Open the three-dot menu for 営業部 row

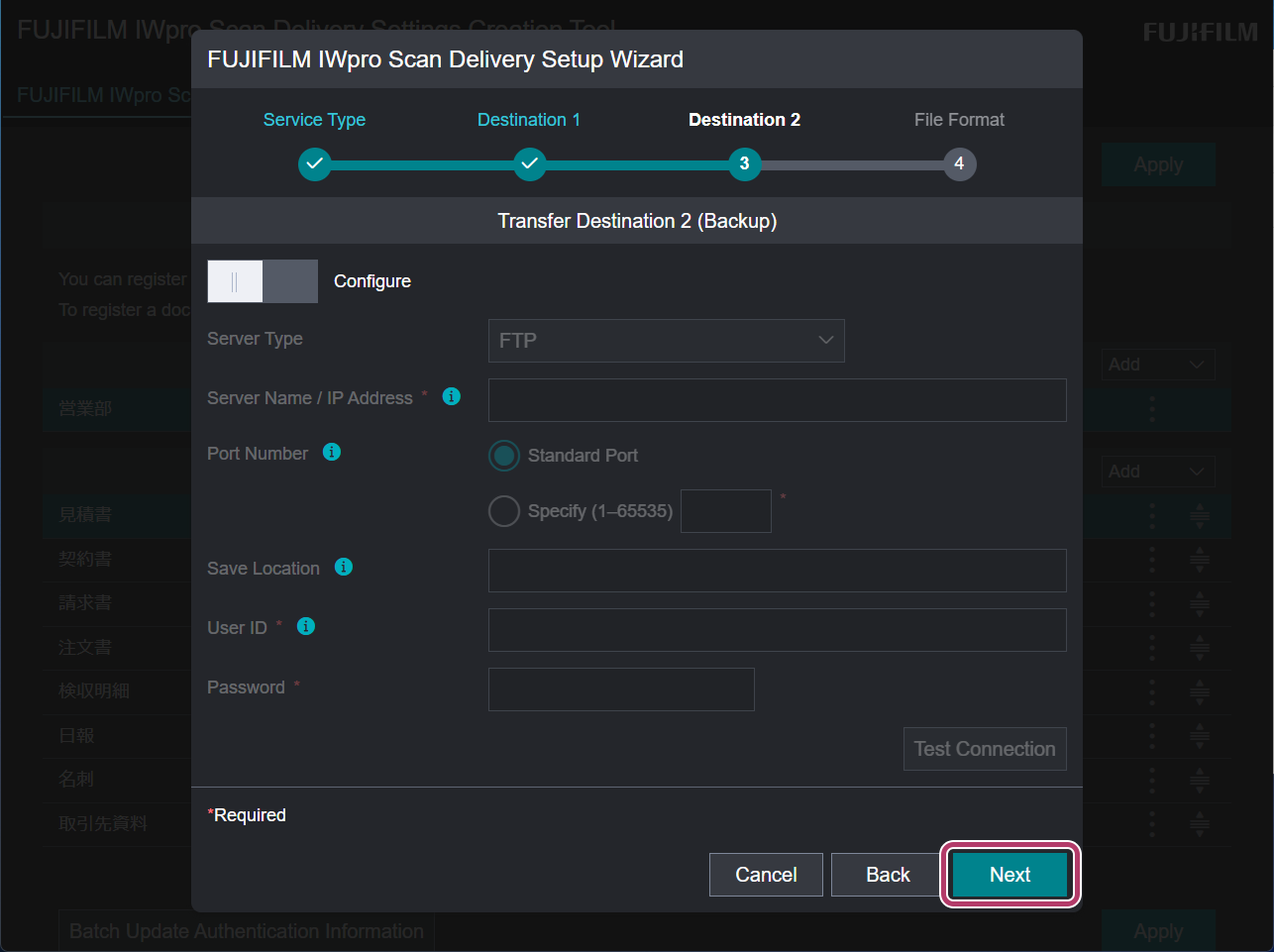point(1152,408)
